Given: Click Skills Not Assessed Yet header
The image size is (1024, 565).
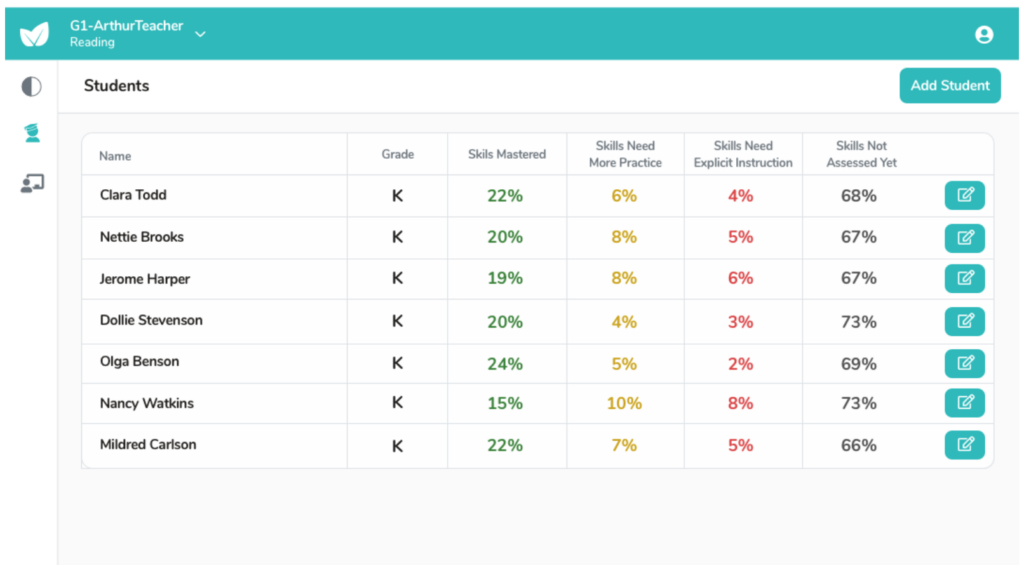Looking at the screenshot, I should coord(861,154).
